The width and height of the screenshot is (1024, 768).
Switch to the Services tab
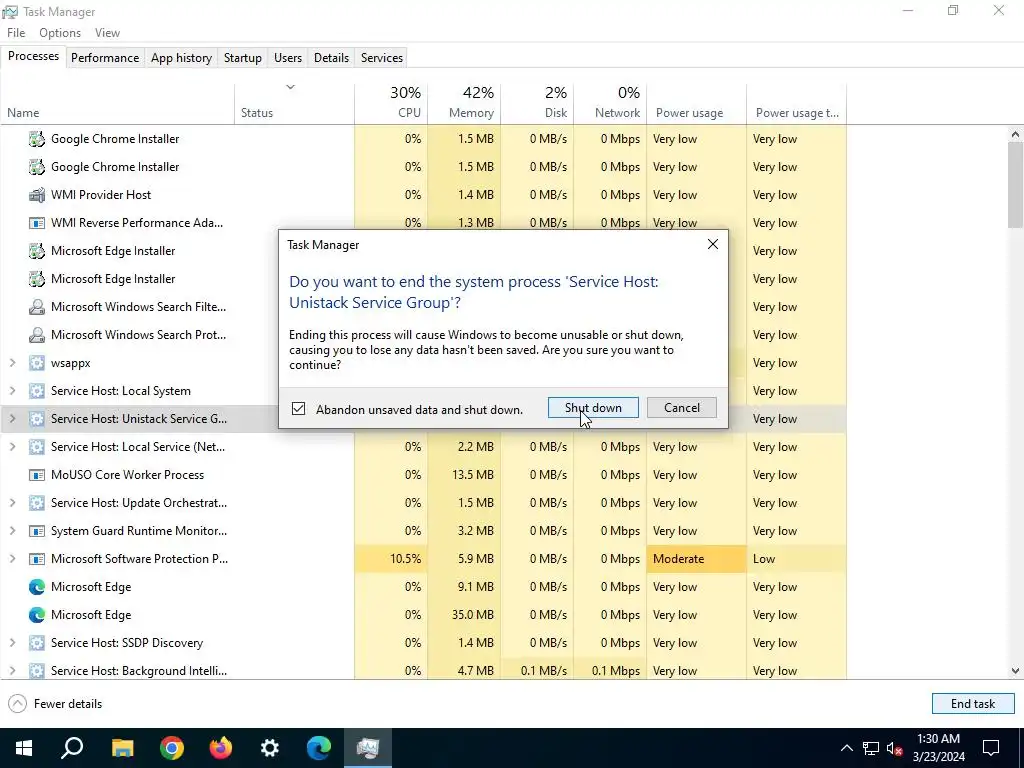[x=381, y=57]
